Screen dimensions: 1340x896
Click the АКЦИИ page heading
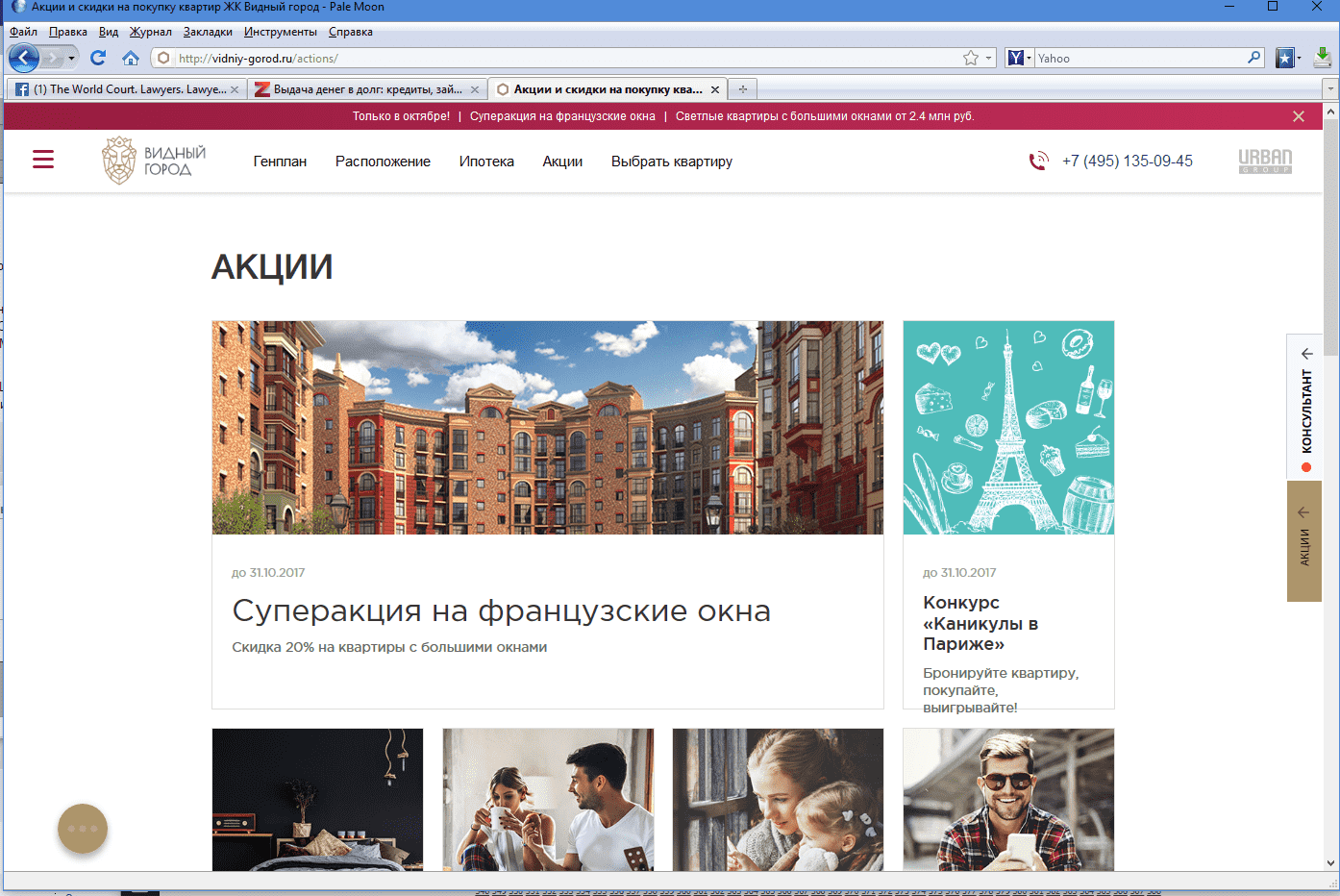coord(272,266)
